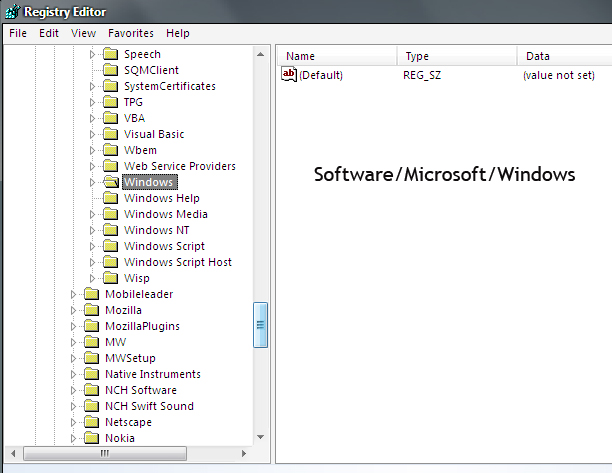Open the File menu
This screenshot has width=612, height=473.
pos(18,33)
